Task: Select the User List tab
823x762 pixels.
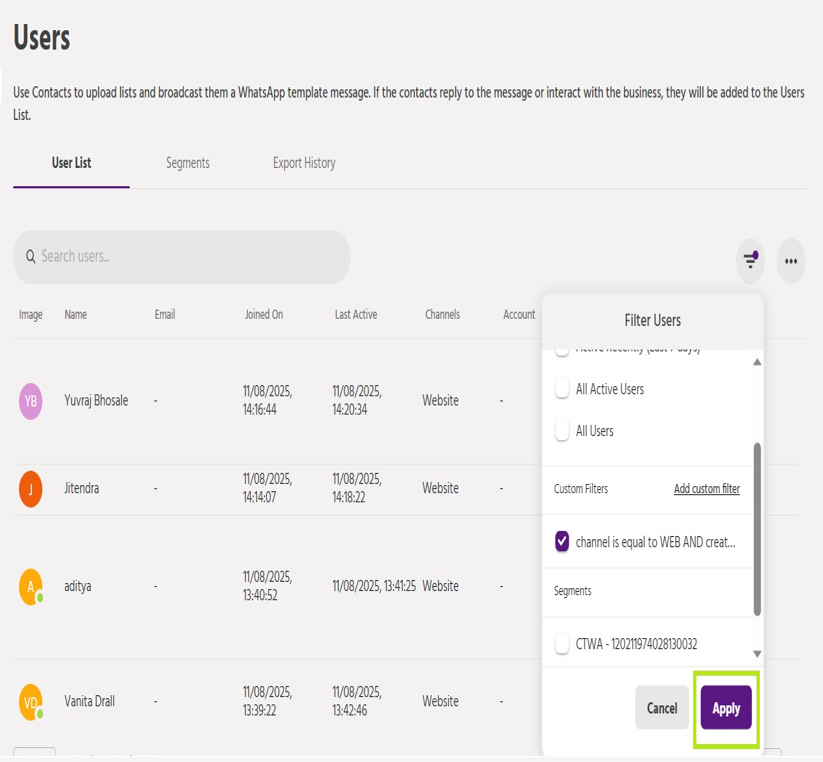Action: [71, 163]
